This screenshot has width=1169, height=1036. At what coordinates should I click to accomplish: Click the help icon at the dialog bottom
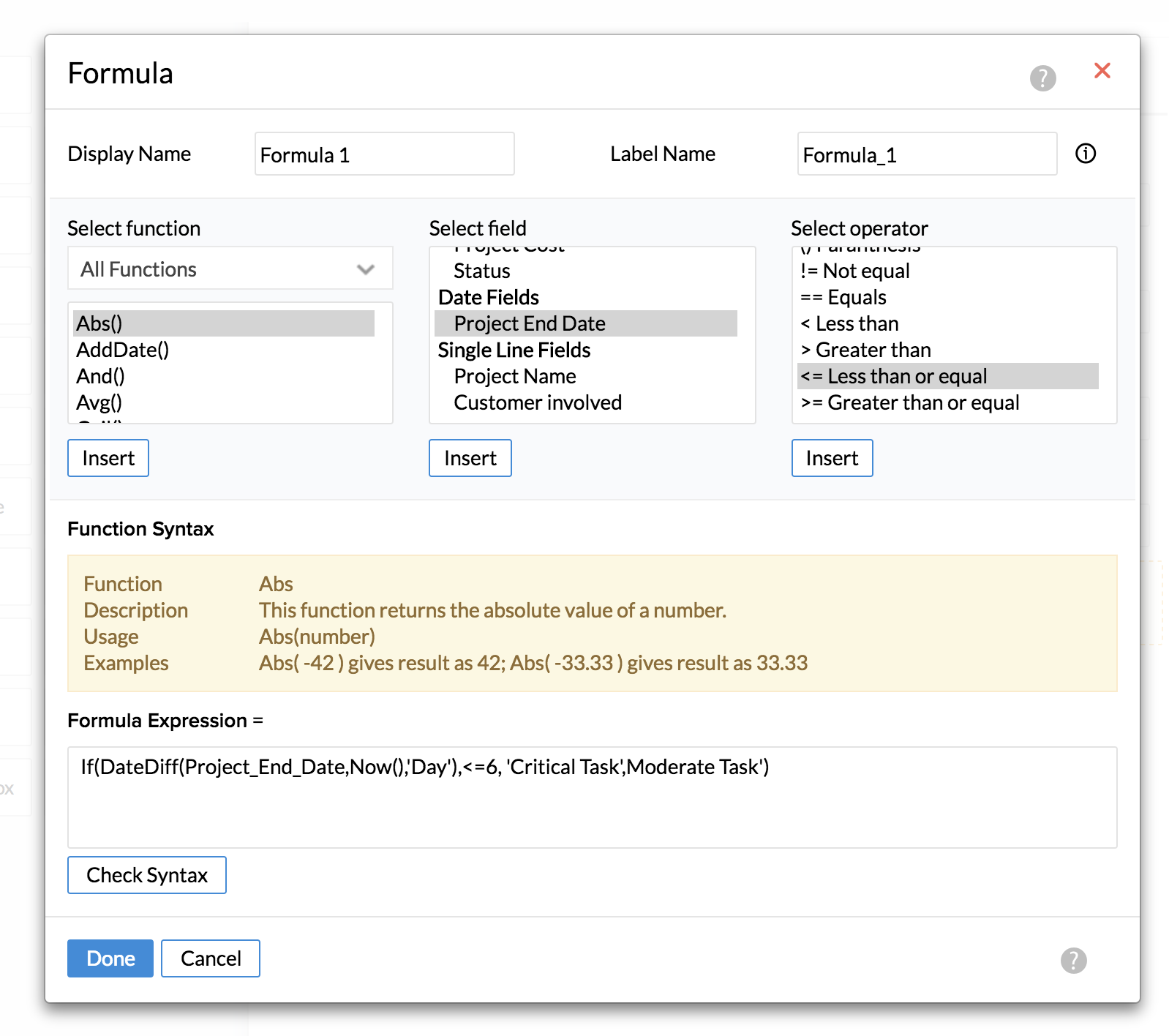(x=1073, y=960)
